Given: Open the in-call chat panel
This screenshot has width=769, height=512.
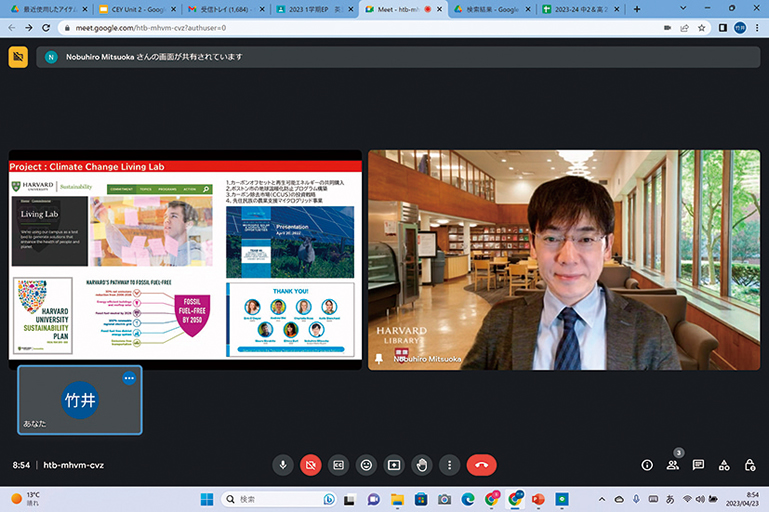Looking at the screenshot, I should 698,465.
